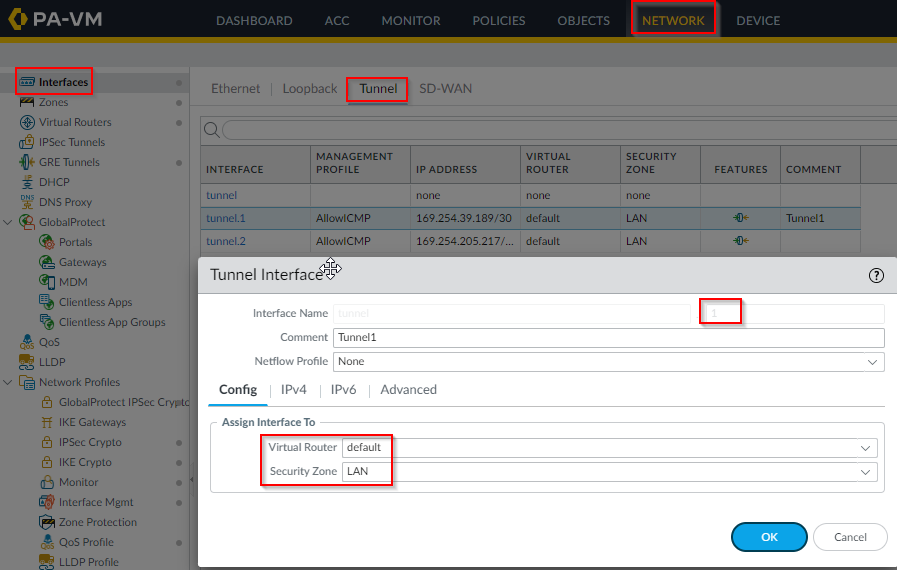Sort by the MANAGEMENT PROFILE column header

point(360,163)
